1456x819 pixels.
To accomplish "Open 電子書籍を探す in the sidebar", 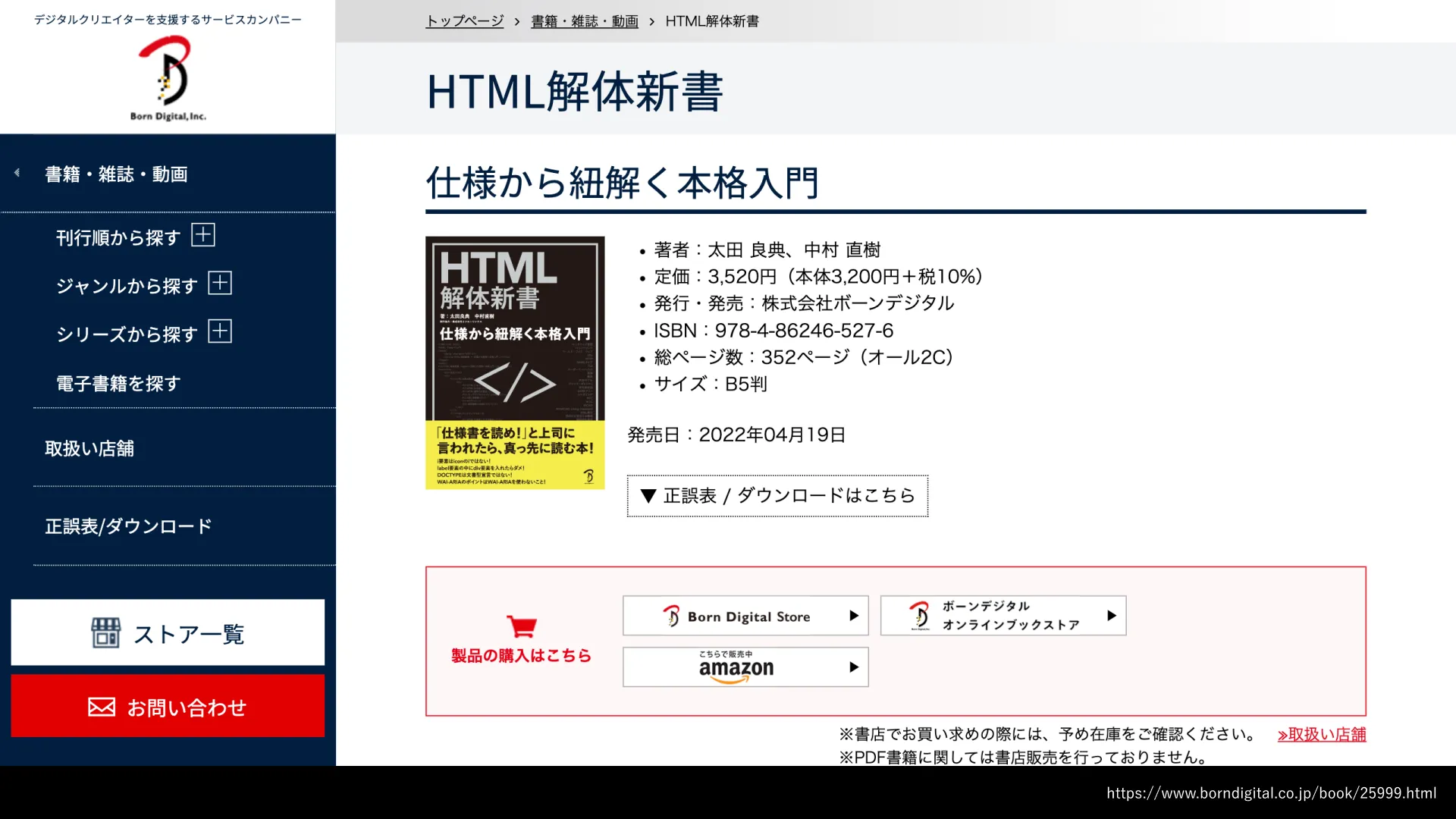I will [118, 384].
